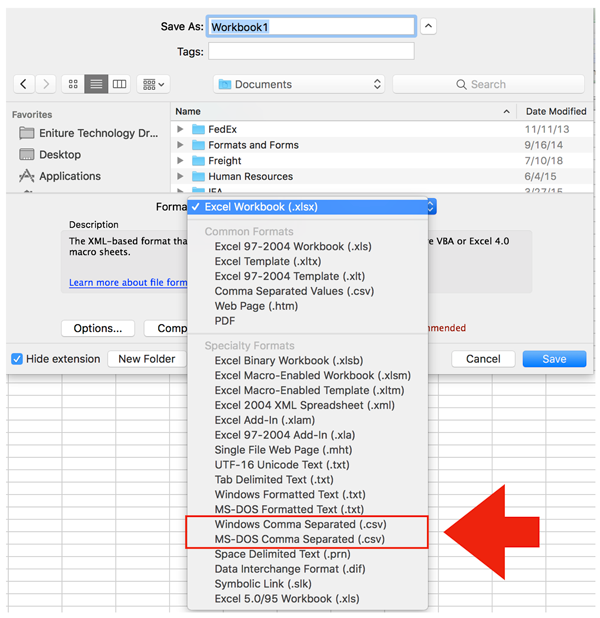Click the Search field
600x618 pixels.
tap(488, 84)
